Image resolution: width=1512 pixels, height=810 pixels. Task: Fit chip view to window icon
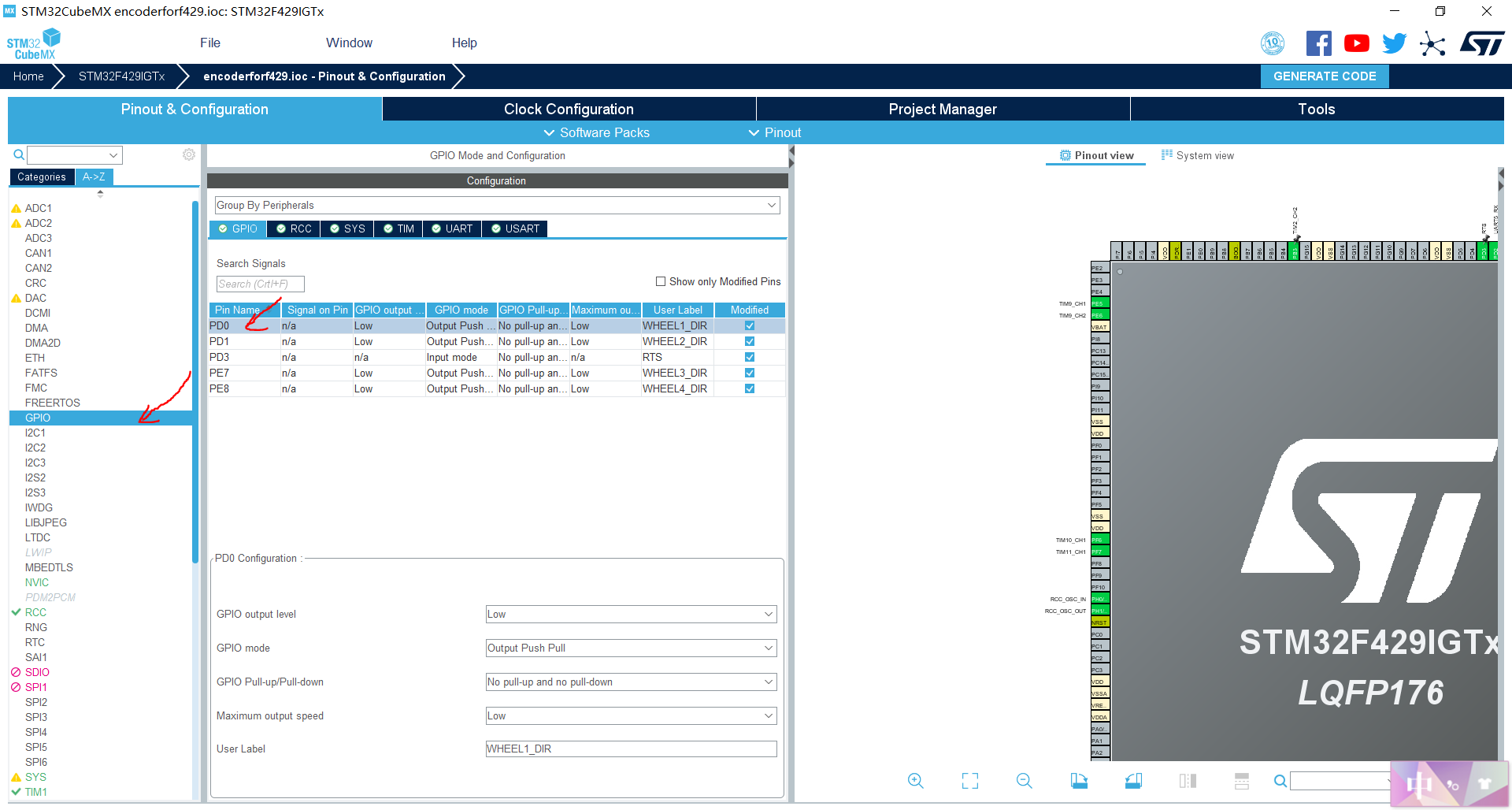pyautogui.click(x=970, y=781)
